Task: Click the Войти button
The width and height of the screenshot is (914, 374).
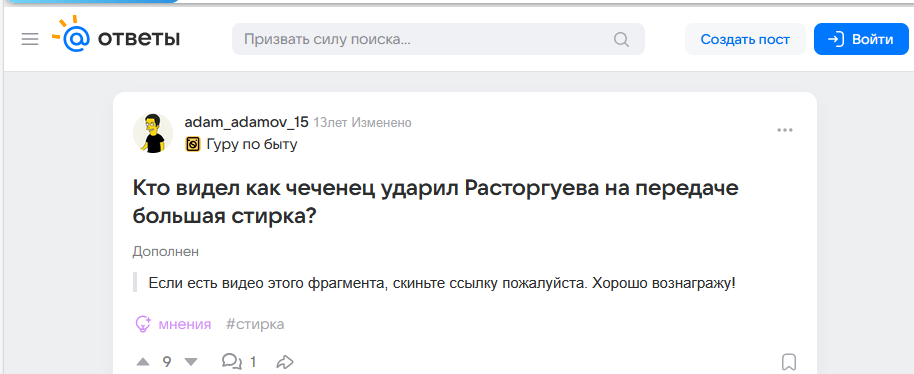Action: (861, 39)
